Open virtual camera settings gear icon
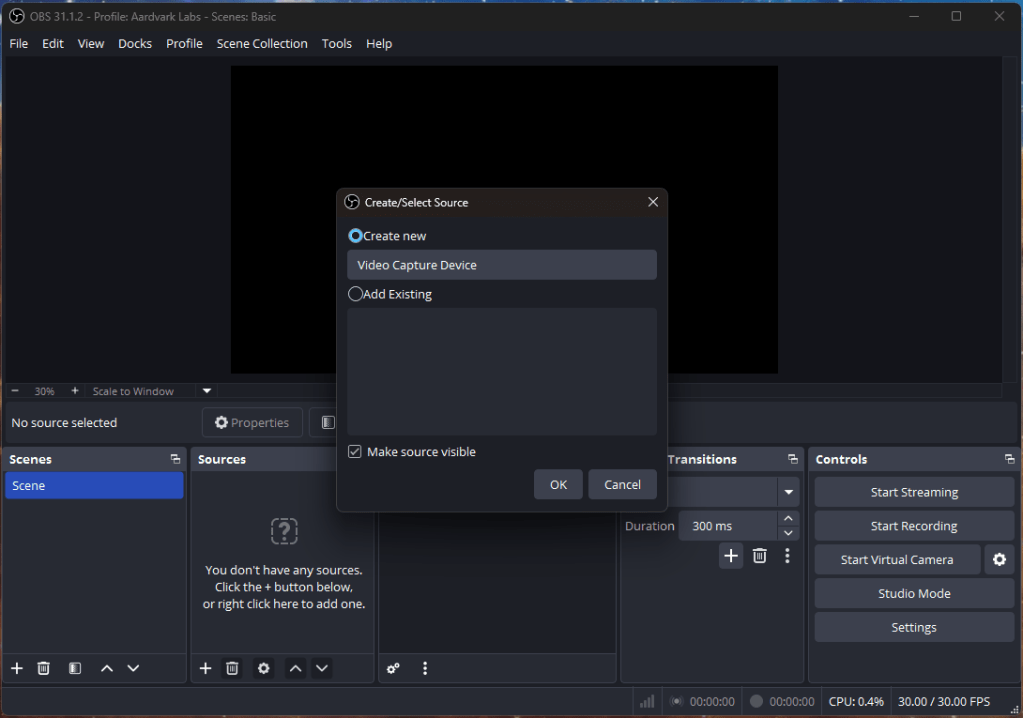Screen dimensions: 1023x718 tap(999, 560)
